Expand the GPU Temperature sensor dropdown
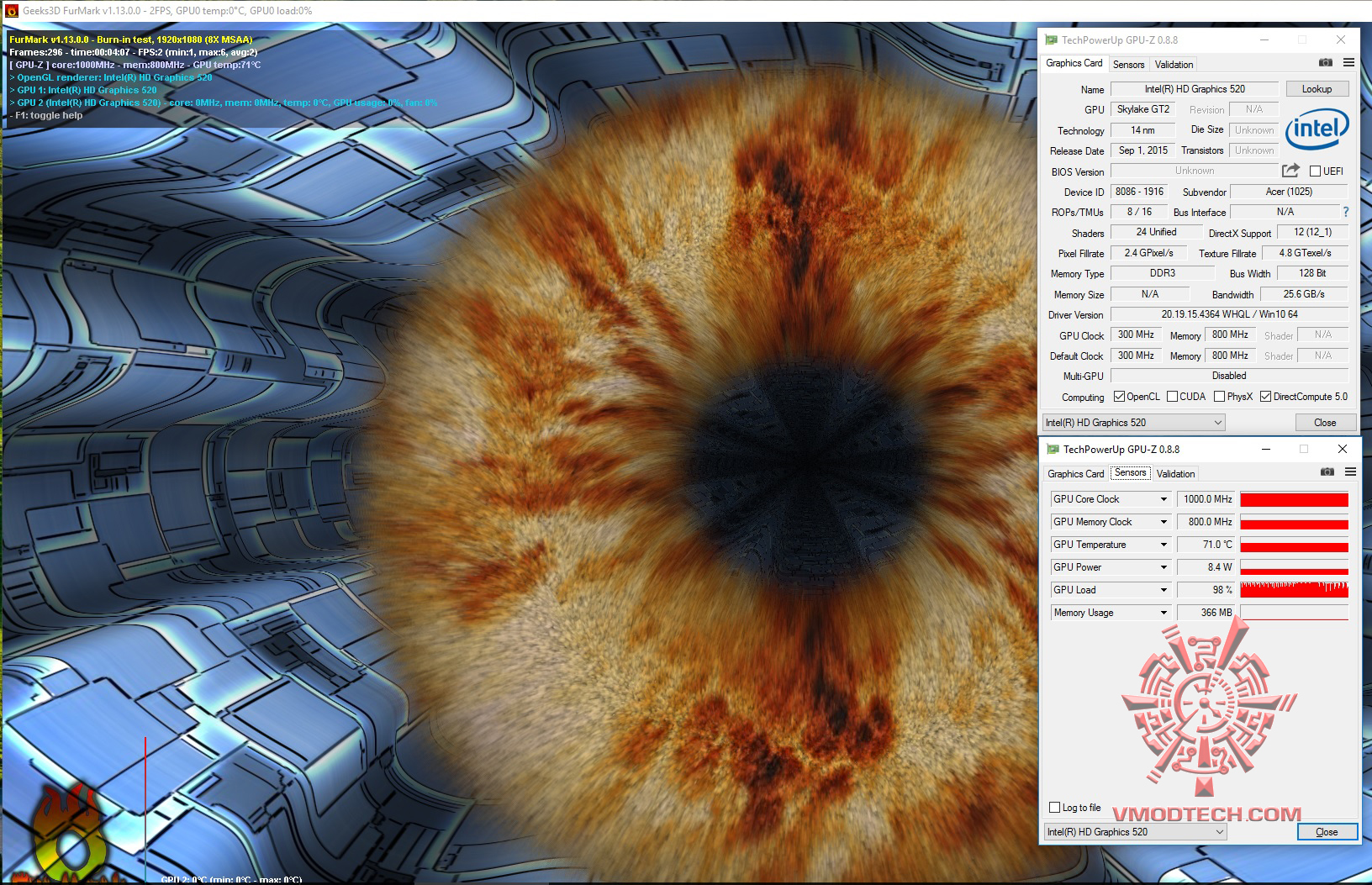This screenshot has width=1372, height=885. coord(1164,545)
